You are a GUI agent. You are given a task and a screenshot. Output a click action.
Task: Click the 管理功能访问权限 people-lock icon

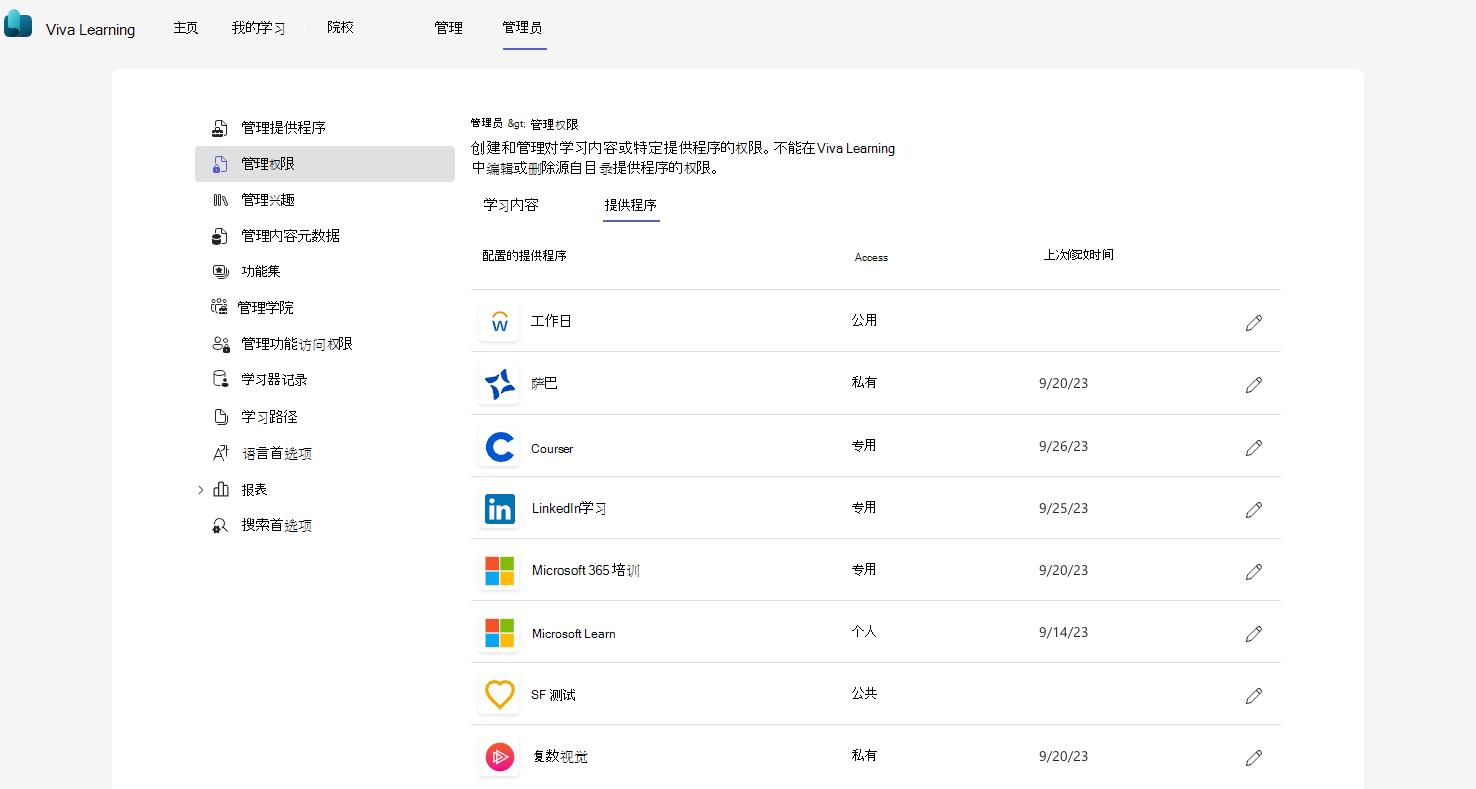[x=220, y=344]
